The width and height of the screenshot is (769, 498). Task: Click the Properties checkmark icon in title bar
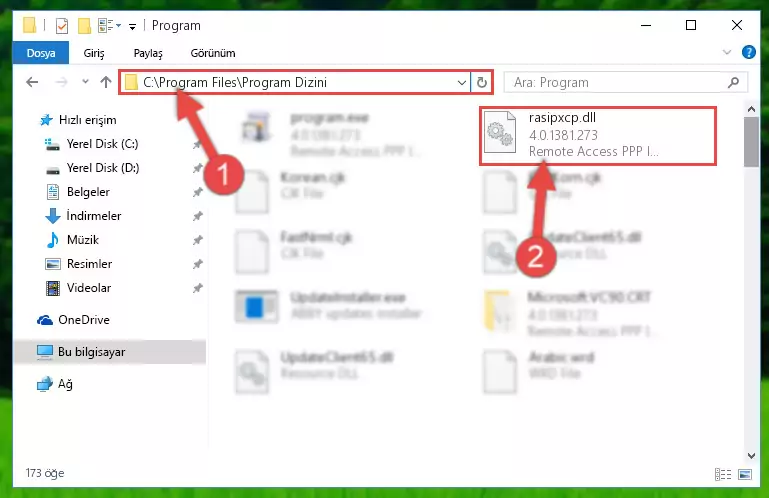62,26
